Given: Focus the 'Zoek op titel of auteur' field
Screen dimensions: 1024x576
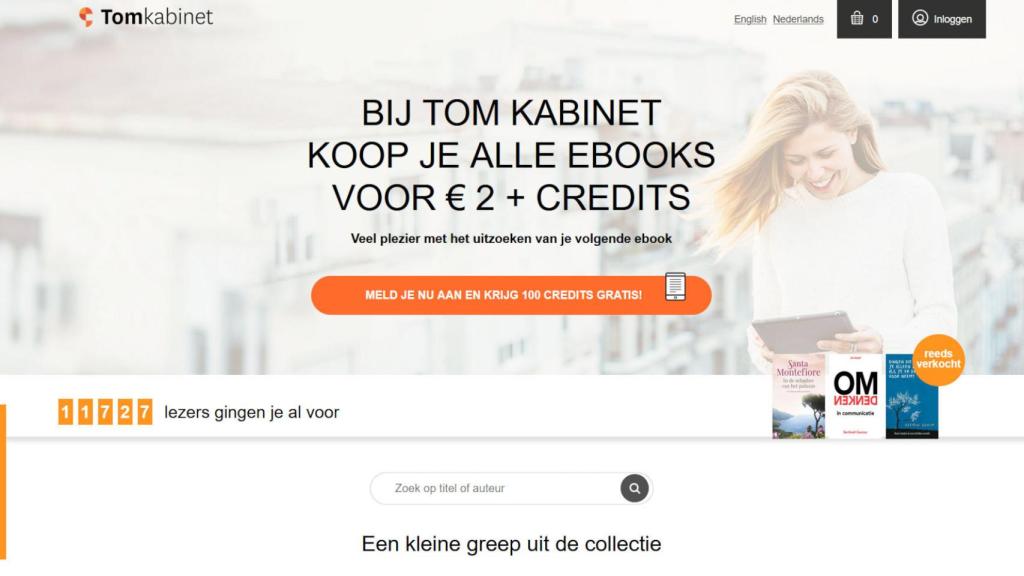Looking at the screenshot, I should pos(496,488).
